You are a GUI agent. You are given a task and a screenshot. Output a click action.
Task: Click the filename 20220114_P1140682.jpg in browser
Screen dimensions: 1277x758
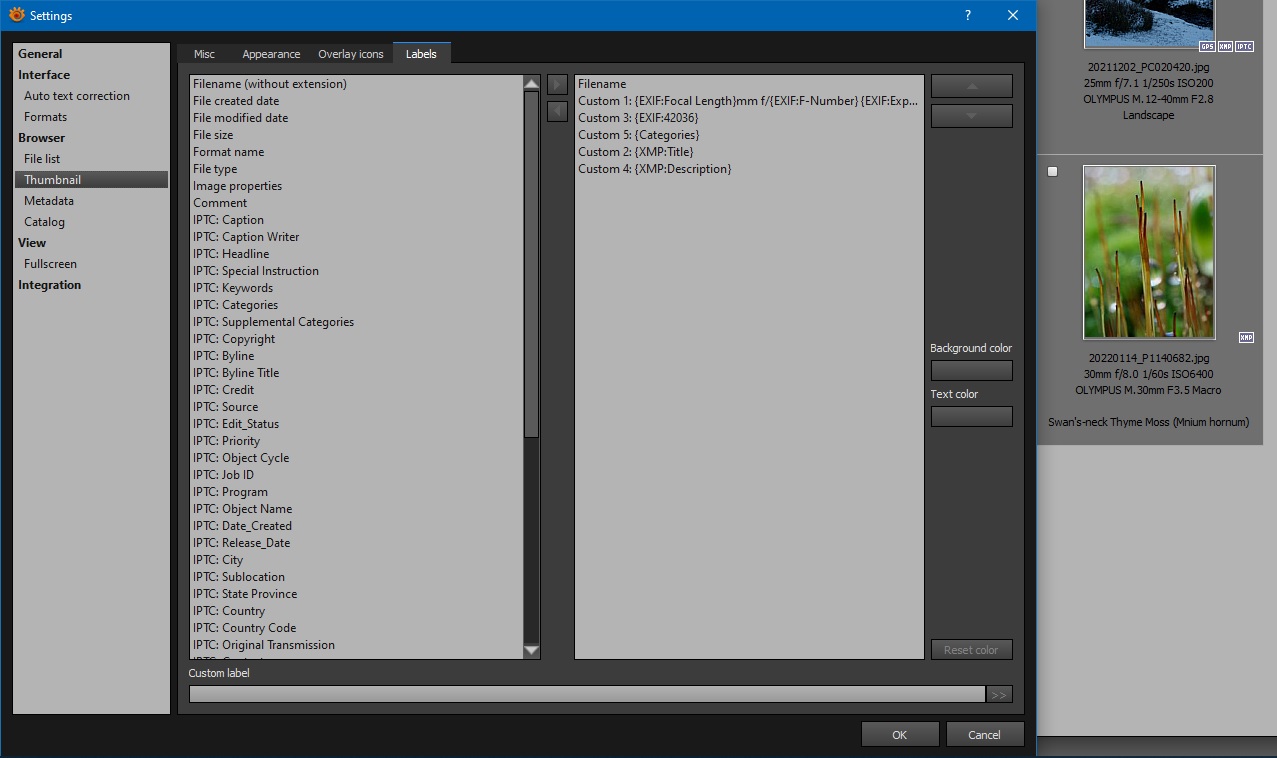coord(1149,358)
